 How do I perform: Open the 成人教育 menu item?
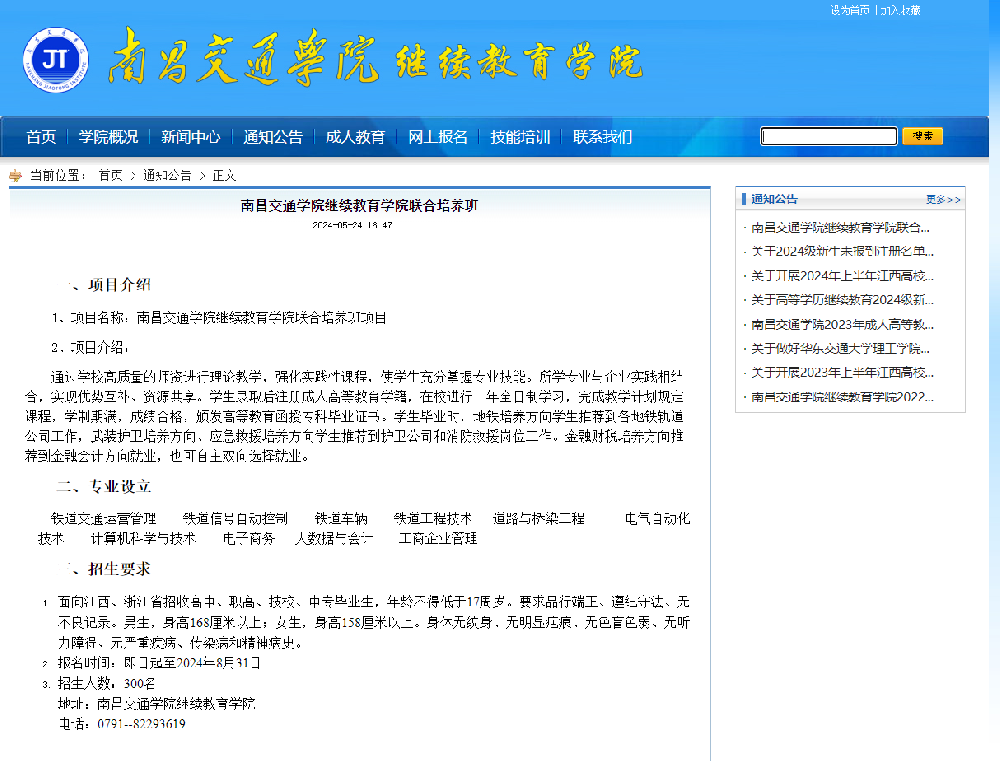click(x=355, y=137)
